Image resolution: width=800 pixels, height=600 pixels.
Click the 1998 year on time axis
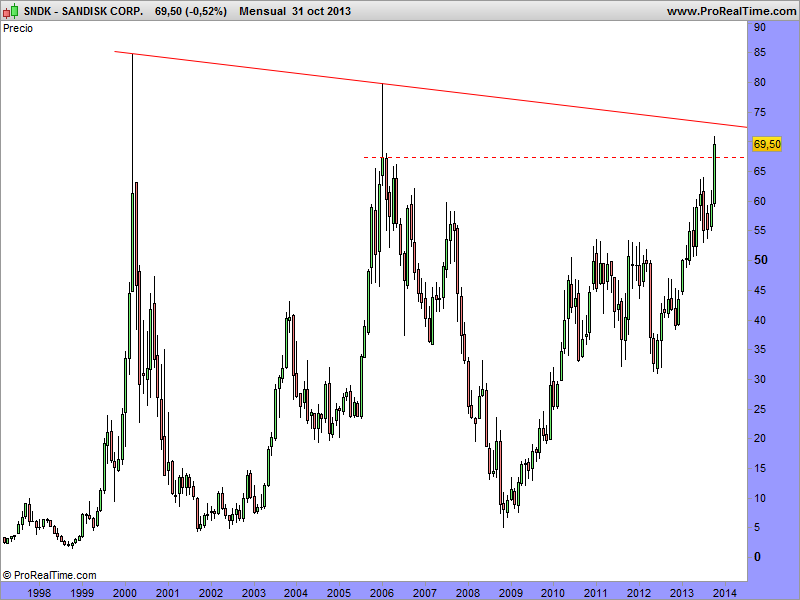click(39, 592)
